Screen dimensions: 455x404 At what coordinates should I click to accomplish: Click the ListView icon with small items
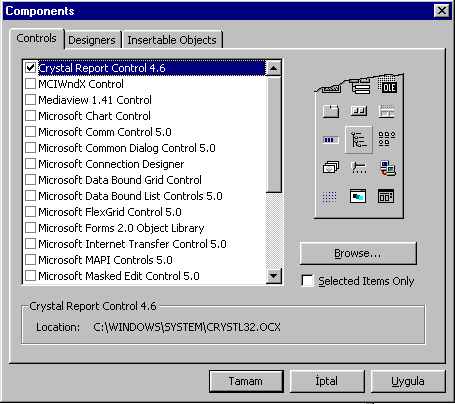pos(387,139)
